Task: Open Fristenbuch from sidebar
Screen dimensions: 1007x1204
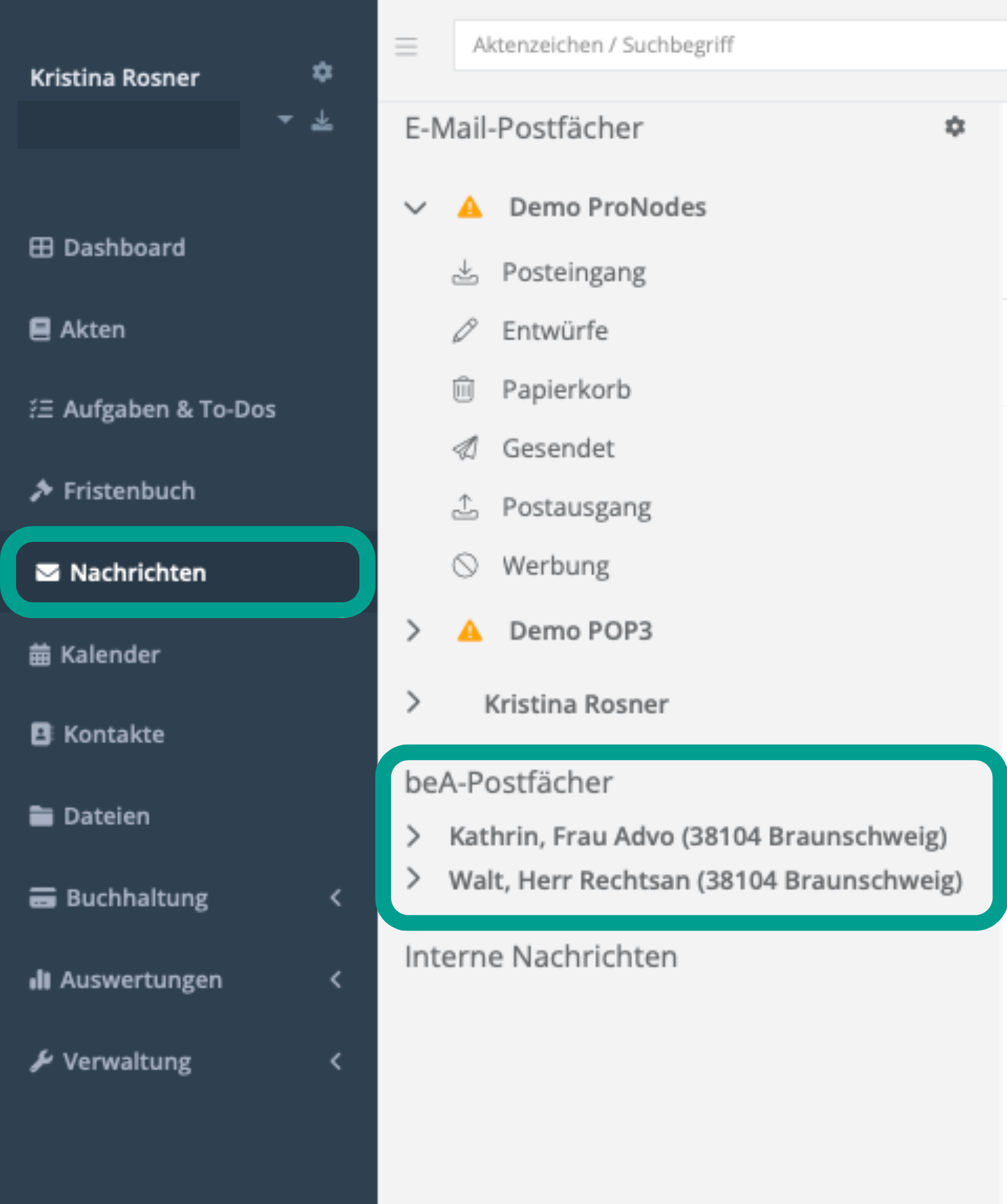Action: pos(129,491)
